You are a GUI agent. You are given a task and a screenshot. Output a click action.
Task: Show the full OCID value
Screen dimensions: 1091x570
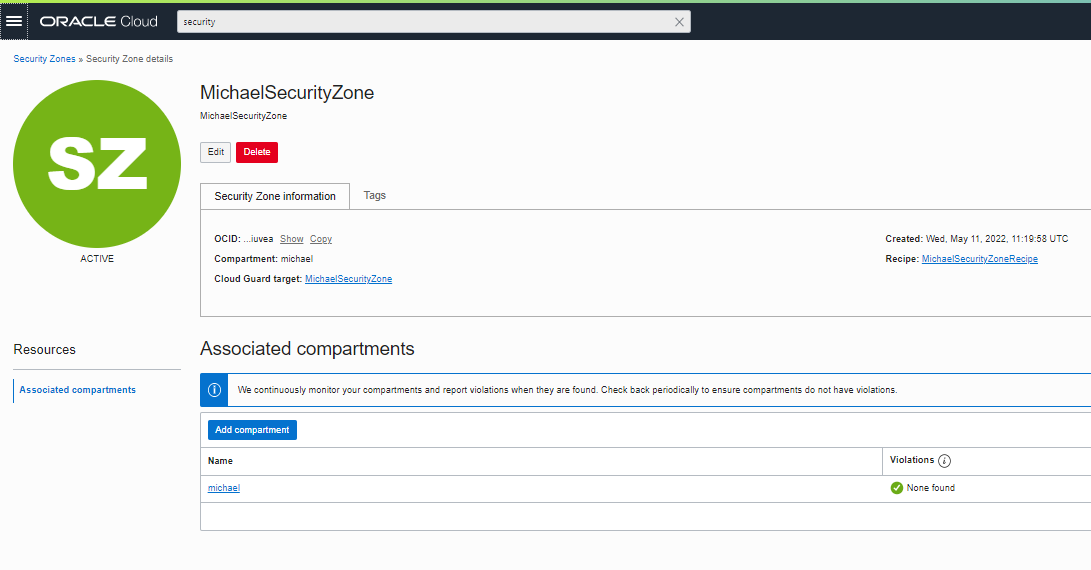tap(292, 239)
